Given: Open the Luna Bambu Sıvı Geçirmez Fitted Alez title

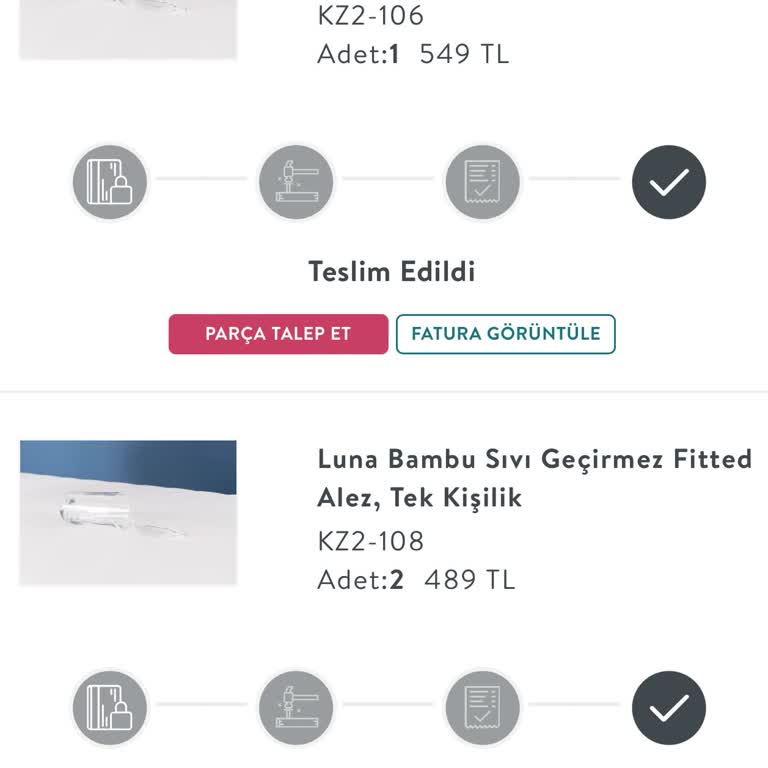Looking at the screenshot, I should [x=534, y=478].
